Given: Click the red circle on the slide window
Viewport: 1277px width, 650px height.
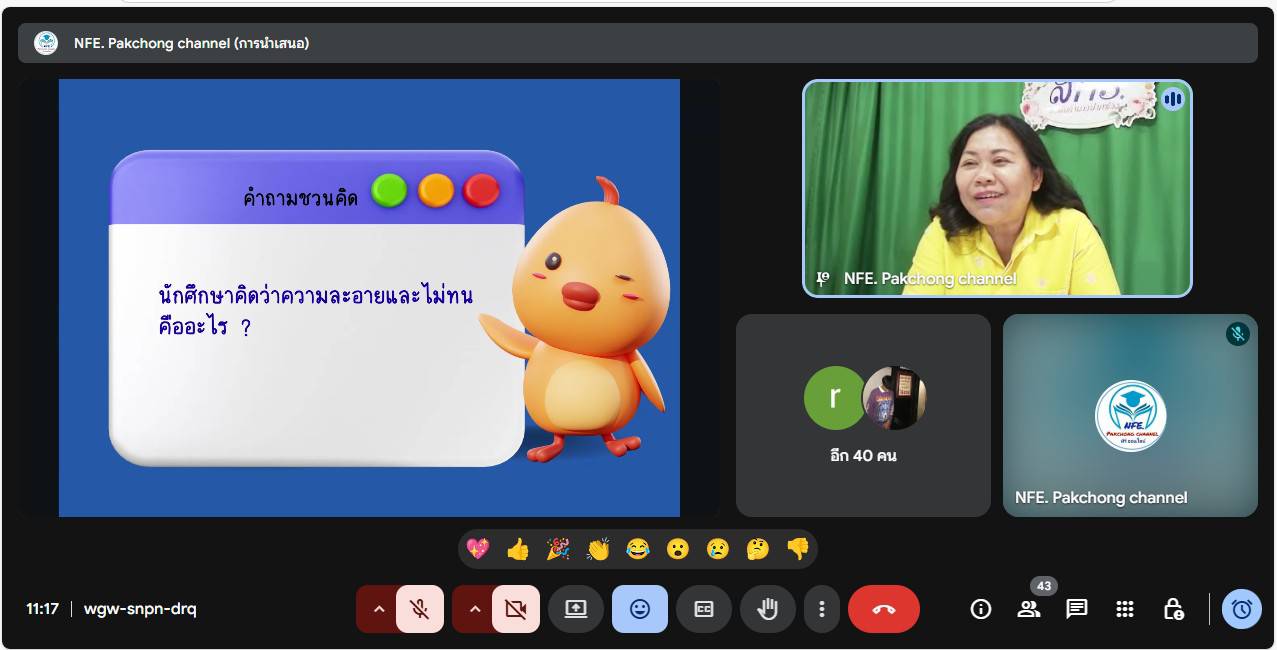Looking at the screenshot, I should (481, 190).
